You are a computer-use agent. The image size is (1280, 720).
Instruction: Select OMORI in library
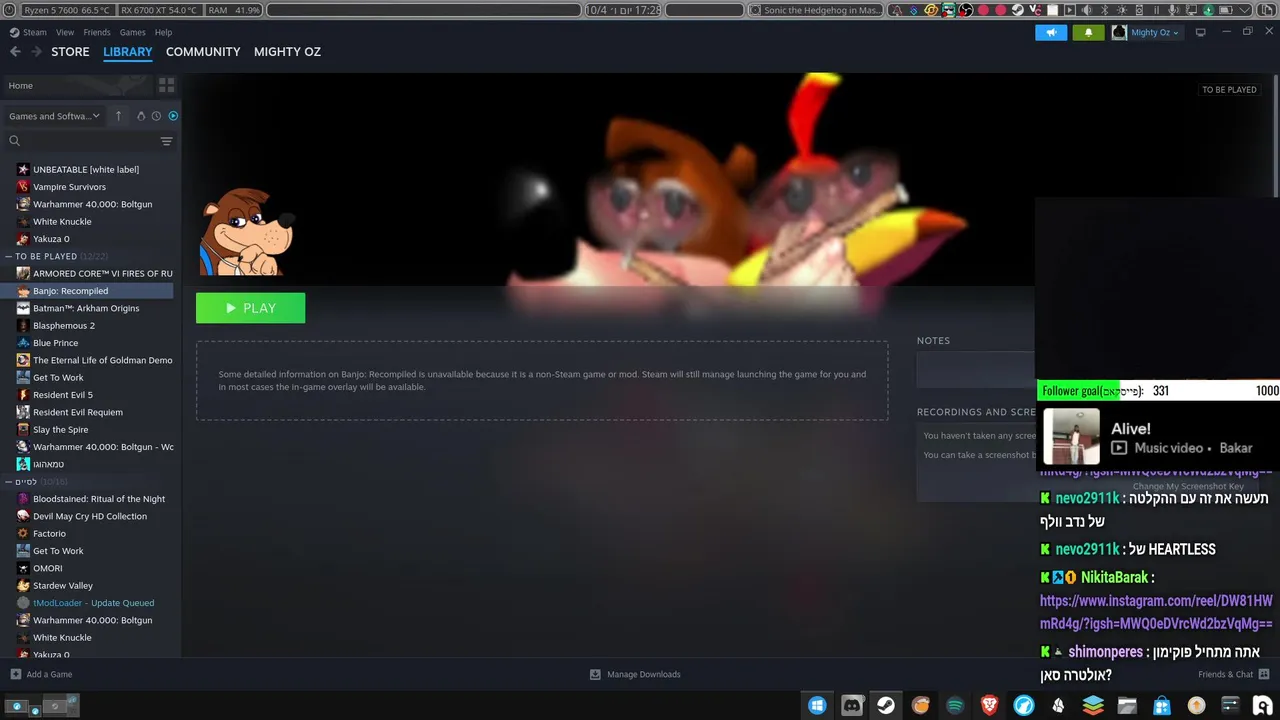point(48,568)
